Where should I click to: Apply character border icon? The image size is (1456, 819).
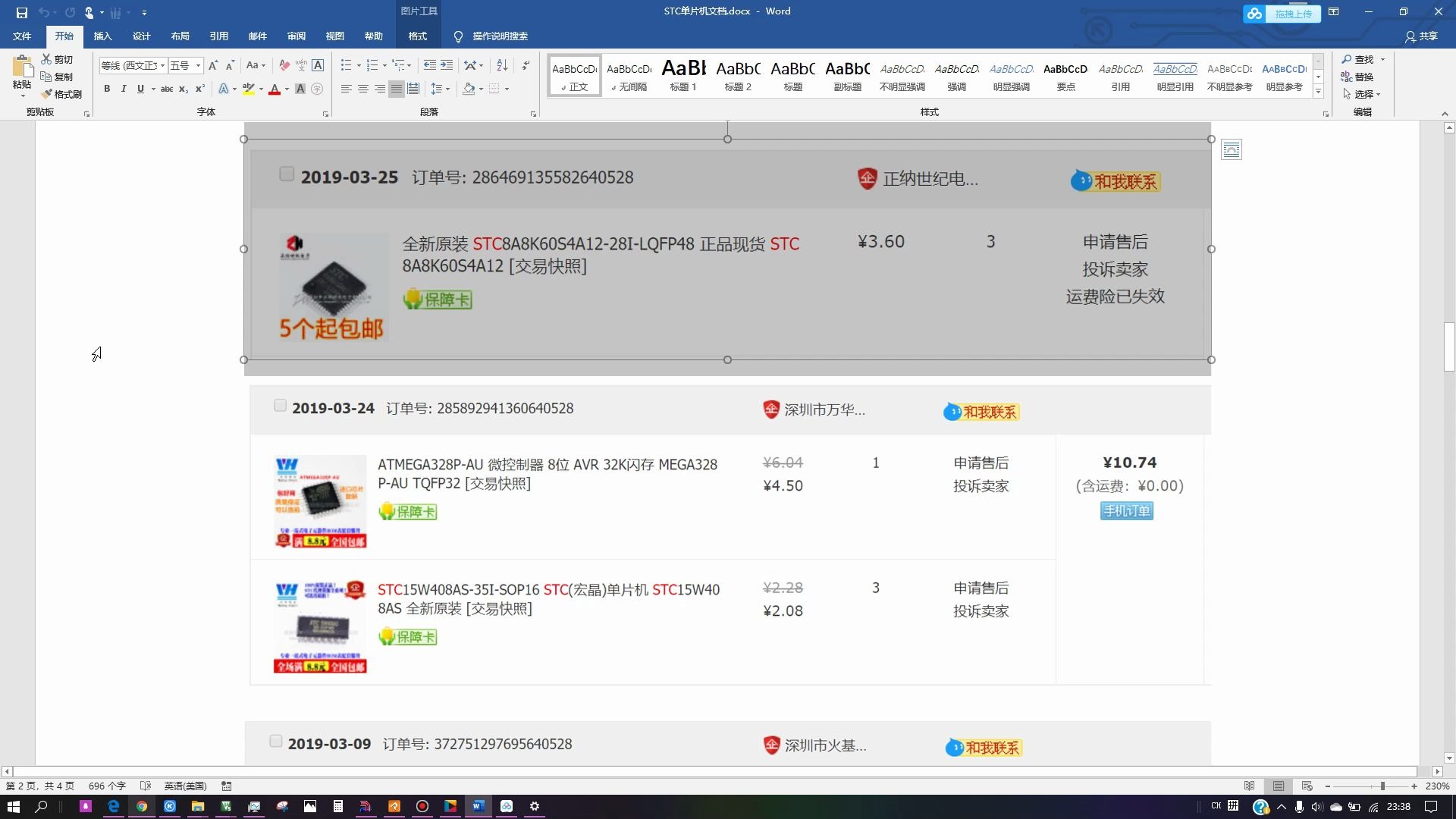318,65
